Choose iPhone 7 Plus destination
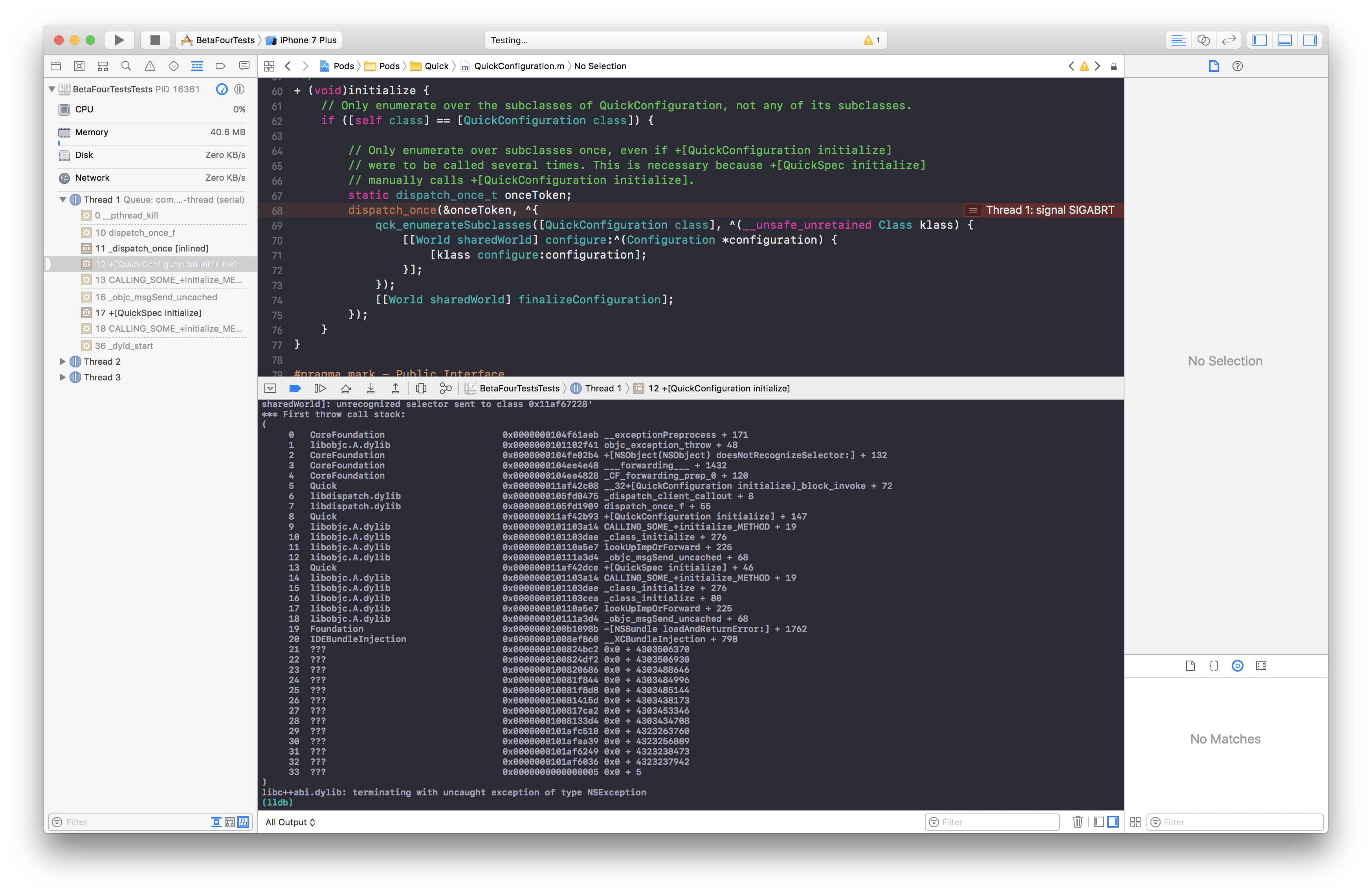 301,40
